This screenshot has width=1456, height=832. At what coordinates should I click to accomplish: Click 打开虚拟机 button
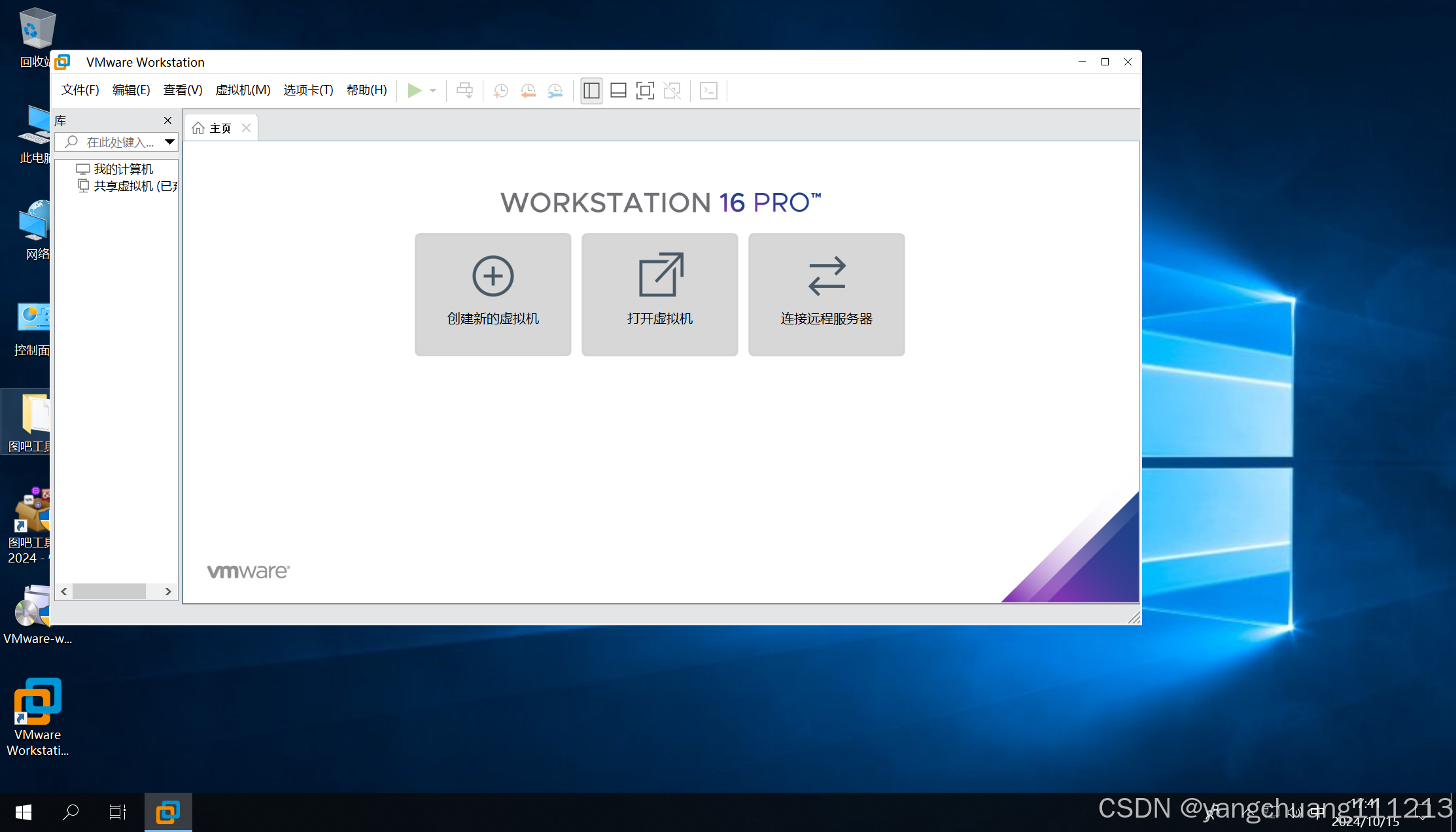659,294
